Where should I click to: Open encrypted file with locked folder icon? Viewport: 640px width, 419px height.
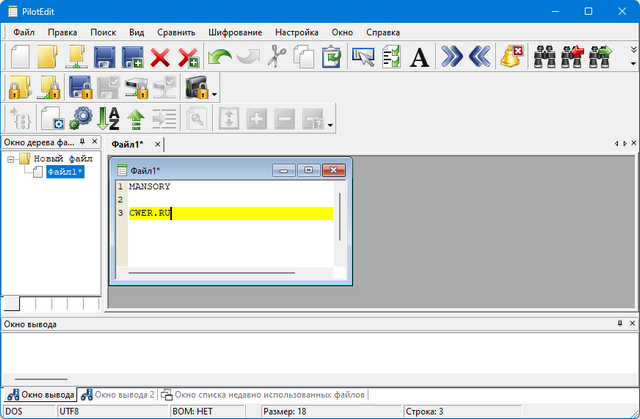[20, 87]
